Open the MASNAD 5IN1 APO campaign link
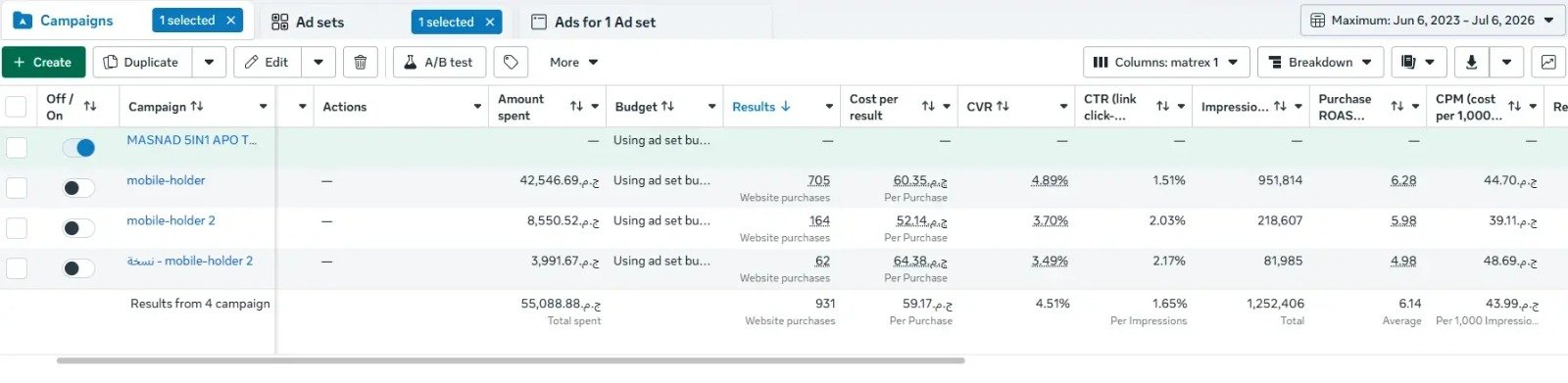Viewport: 1568px width, 383px height. 191,140
